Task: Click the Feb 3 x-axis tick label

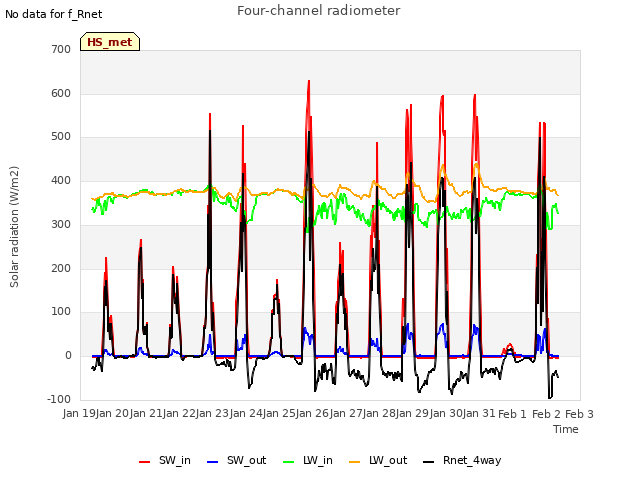Action: [579, 414]
